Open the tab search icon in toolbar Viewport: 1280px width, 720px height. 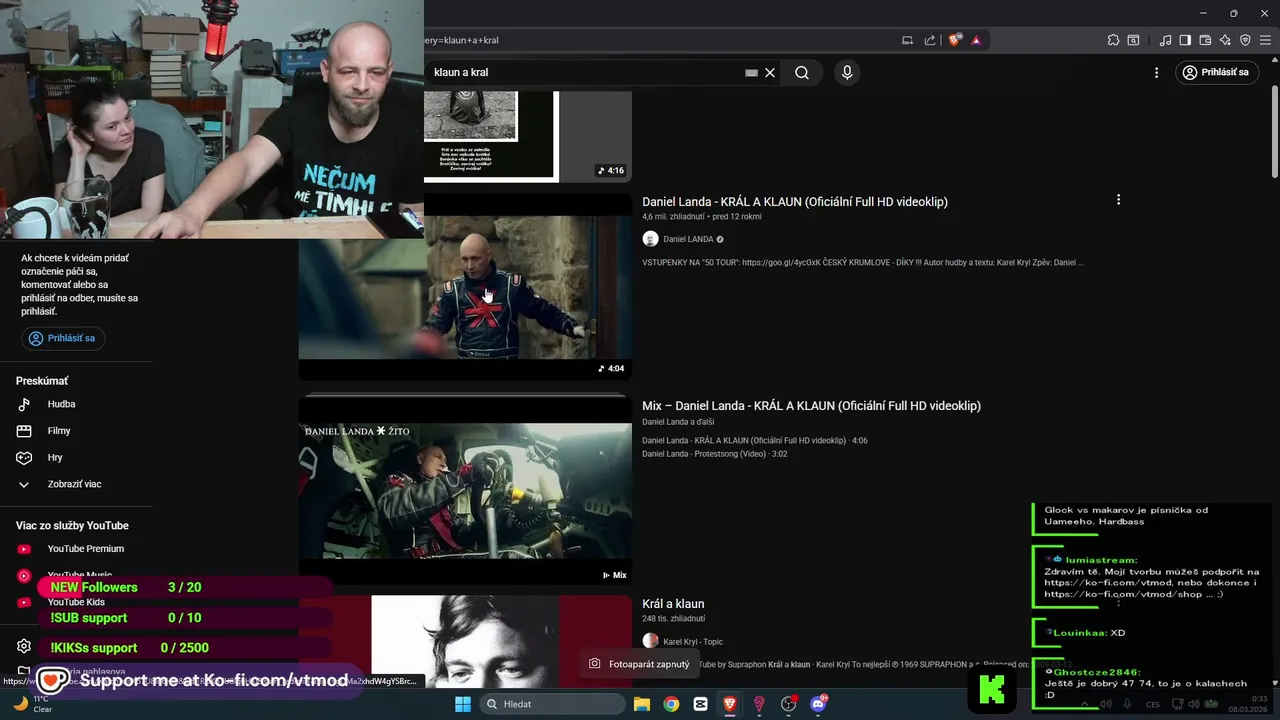tap(1133, 40)
